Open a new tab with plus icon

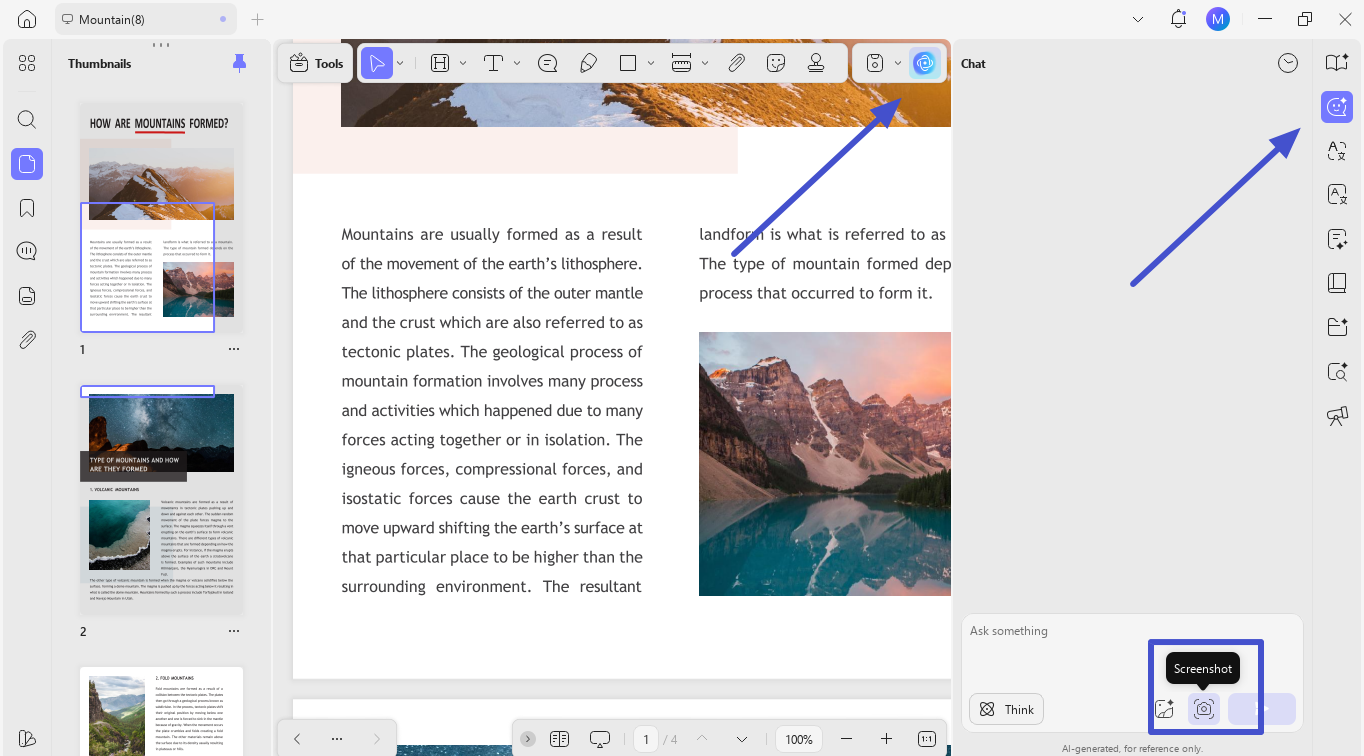coord(258,19)
